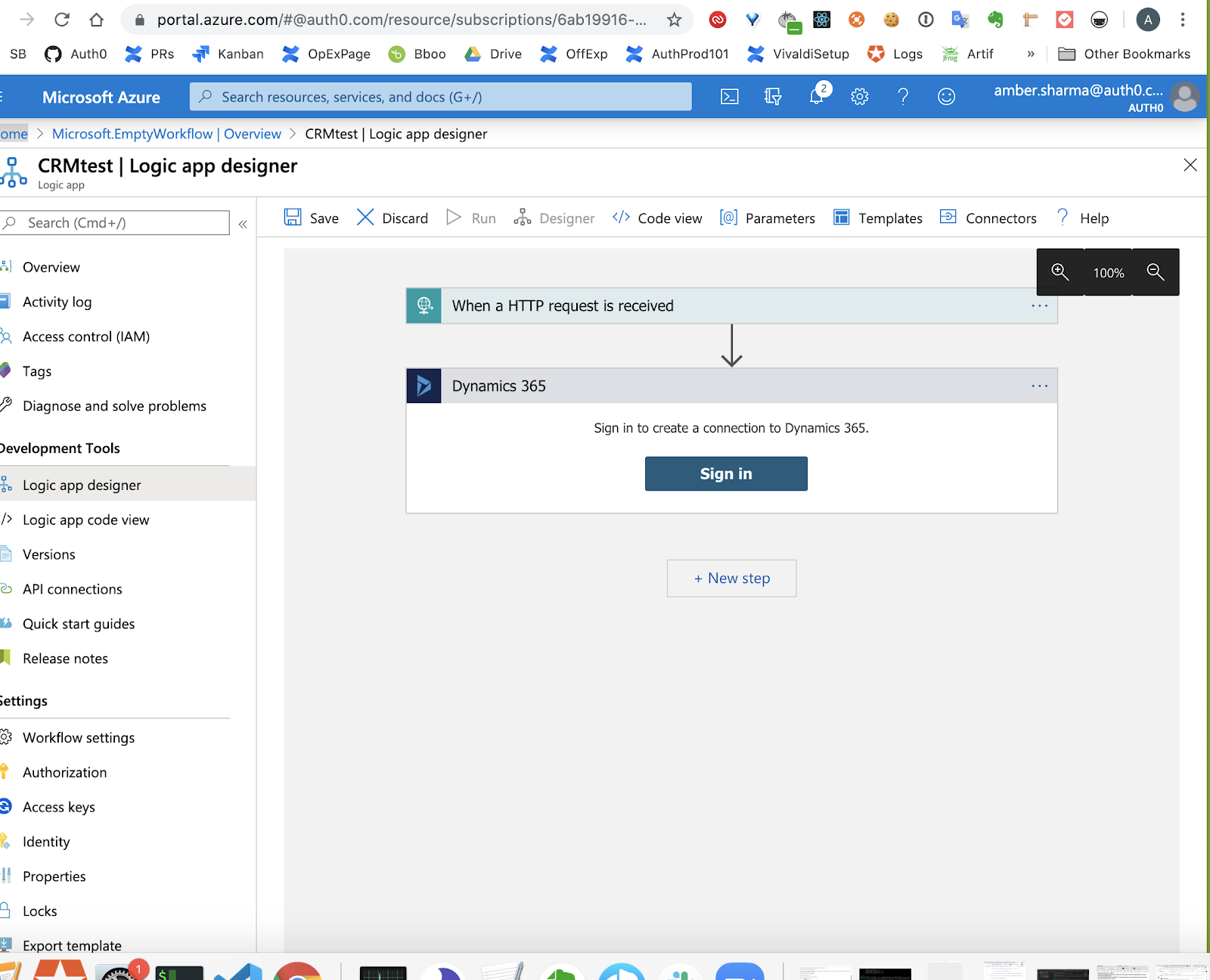Open Overview in the side menu
This screenshot has width=1210, height=980.
51,267
